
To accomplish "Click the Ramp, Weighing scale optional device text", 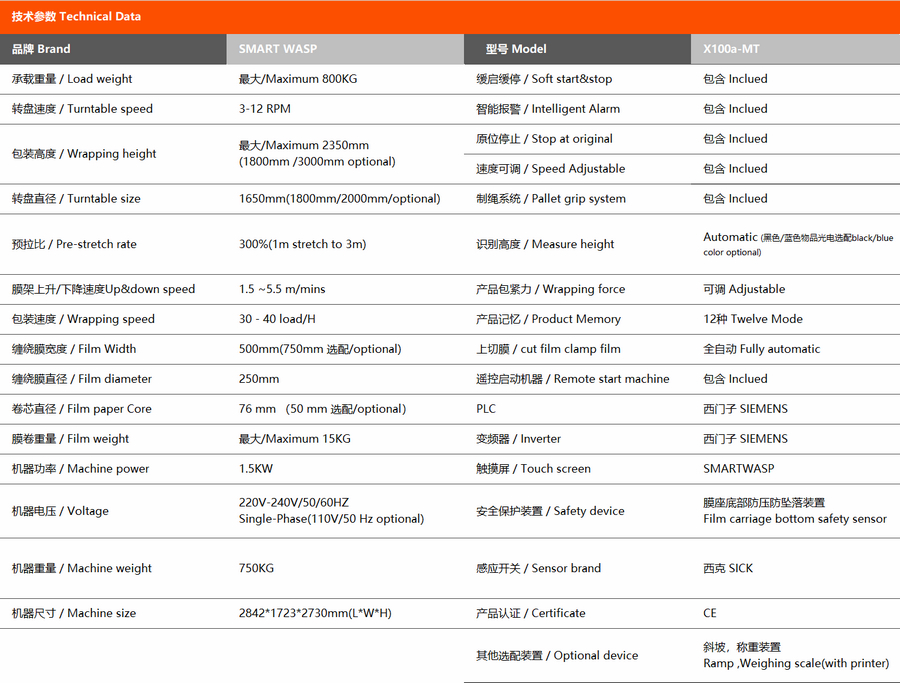I will click(795, 663).
